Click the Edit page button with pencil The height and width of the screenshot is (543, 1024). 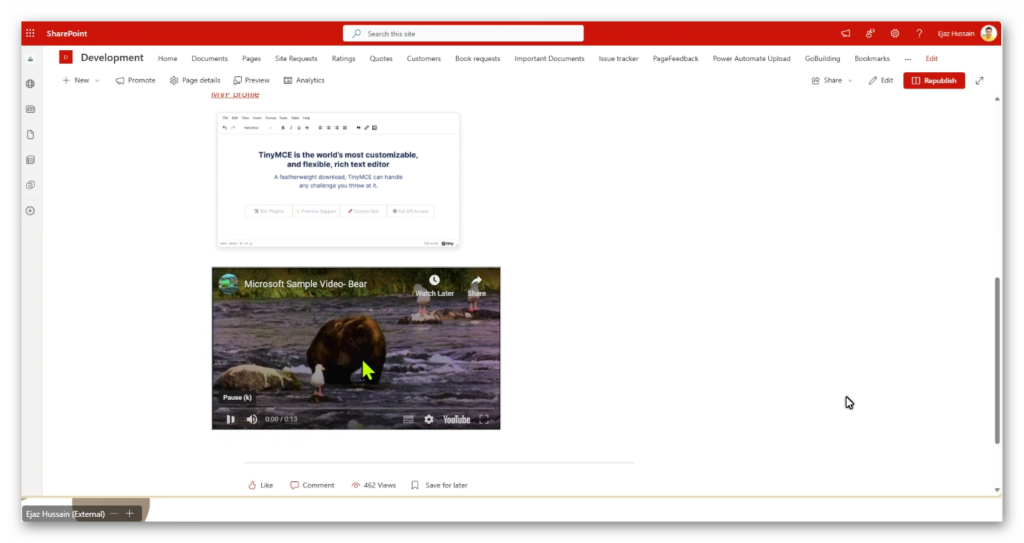click(x=880, y=80)
